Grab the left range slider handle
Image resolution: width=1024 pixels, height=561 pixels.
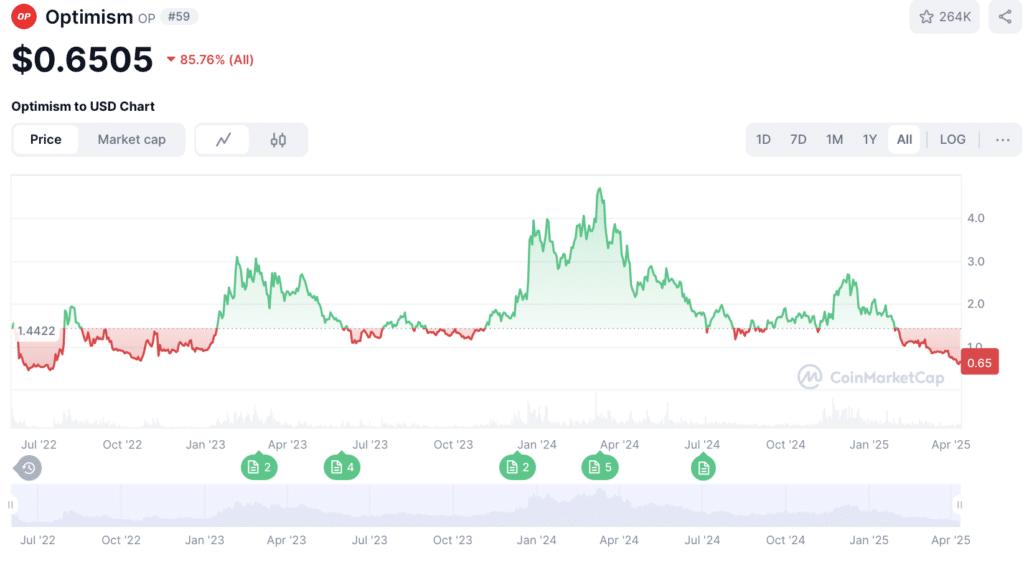(10, 505)
